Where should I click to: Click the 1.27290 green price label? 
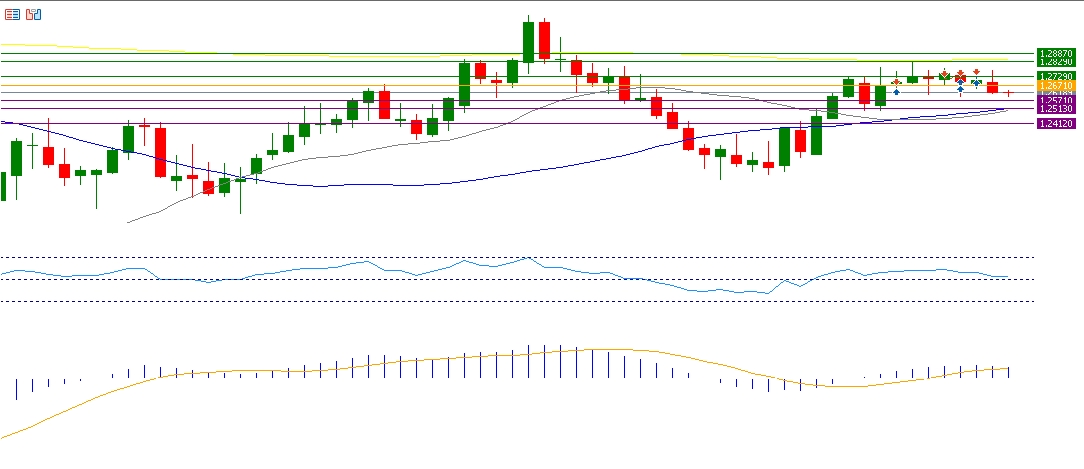click(x=1056, y=76)
